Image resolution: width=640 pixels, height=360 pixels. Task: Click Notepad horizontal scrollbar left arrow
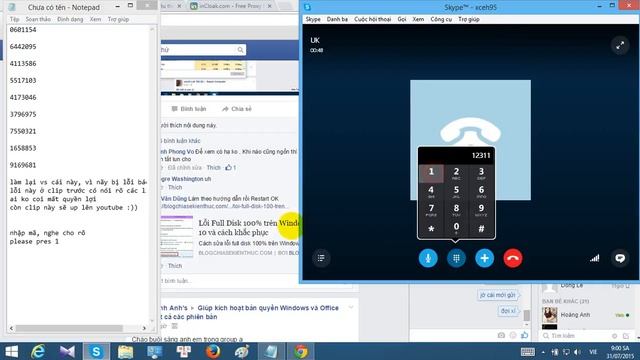point(11,328)
